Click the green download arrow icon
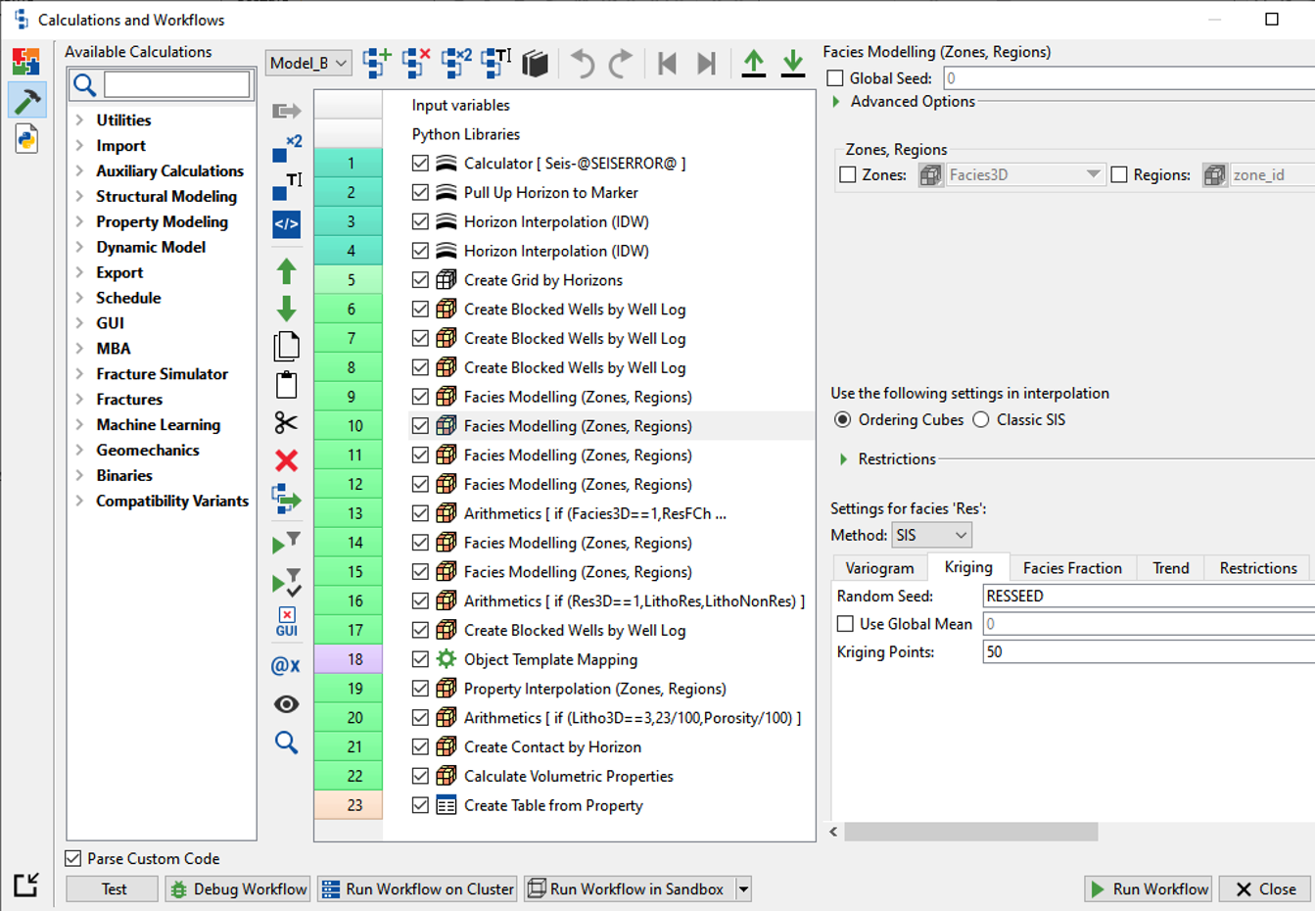Viewport: 1316px width, 911px height. click(x=793, y=64)
